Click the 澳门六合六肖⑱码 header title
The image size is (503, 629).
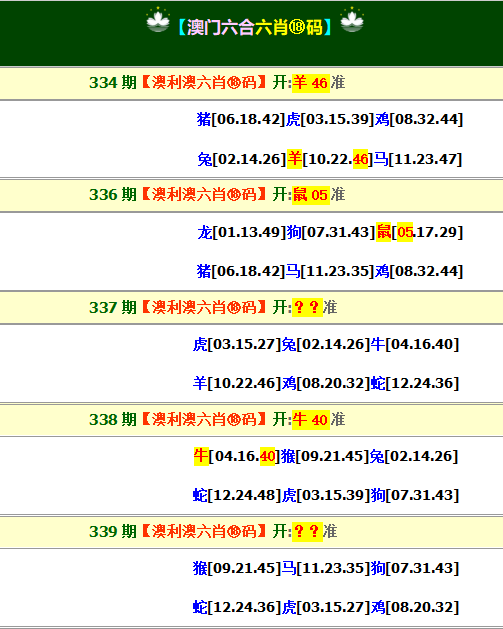click(255, 27)
